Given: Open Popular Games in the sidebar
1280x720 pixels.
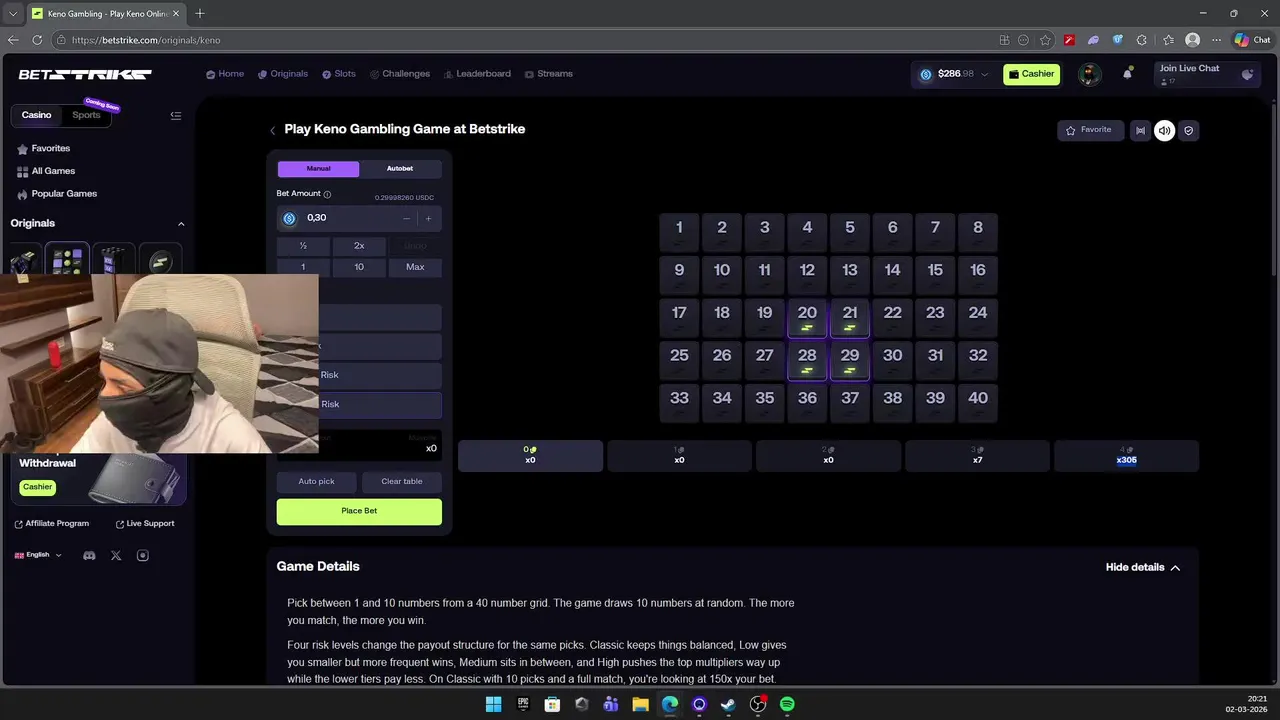Looking at the screenshot, I should tap(57, 194).
